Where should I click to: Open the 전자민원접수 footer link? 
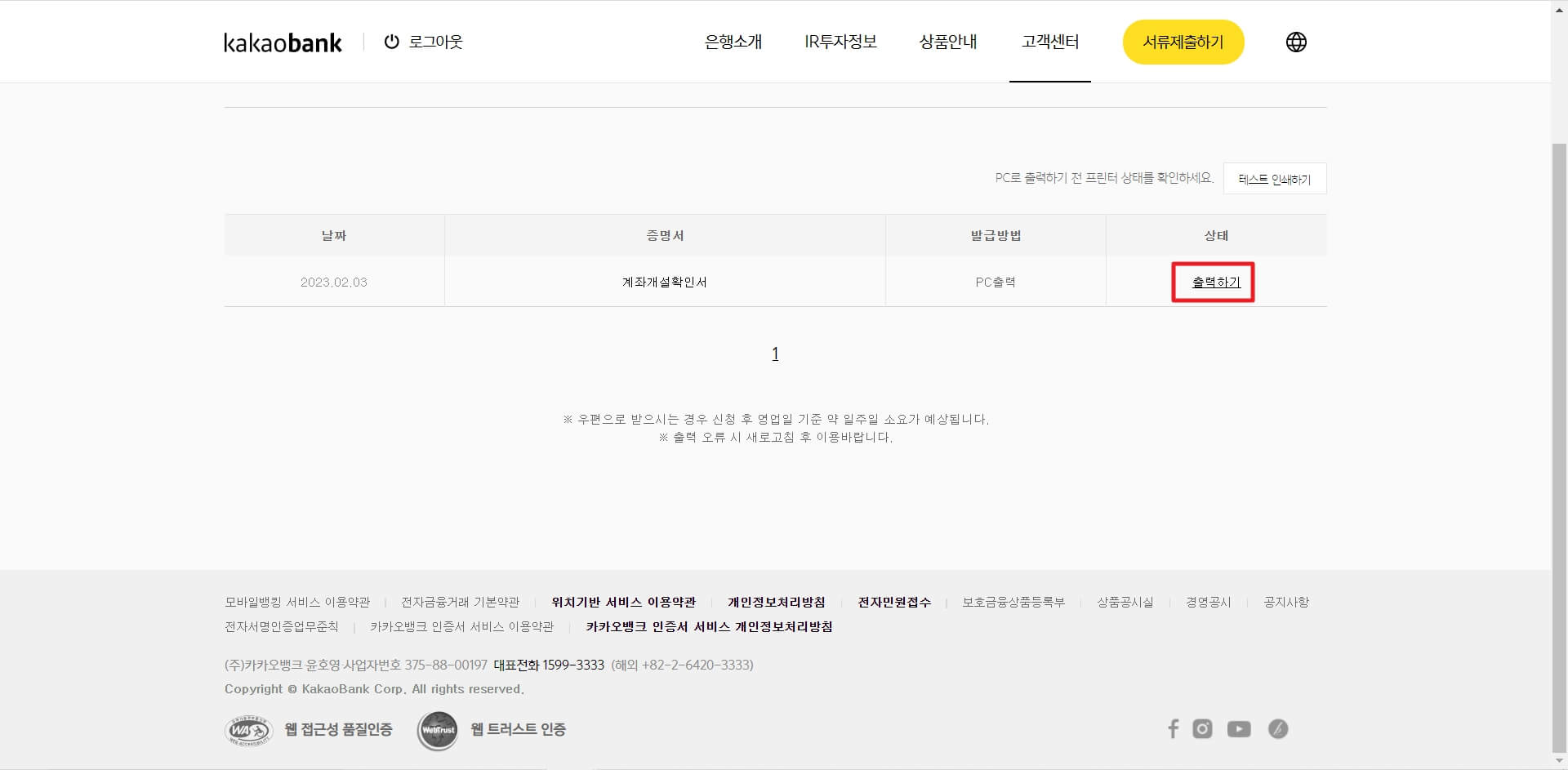click(894, 602)
